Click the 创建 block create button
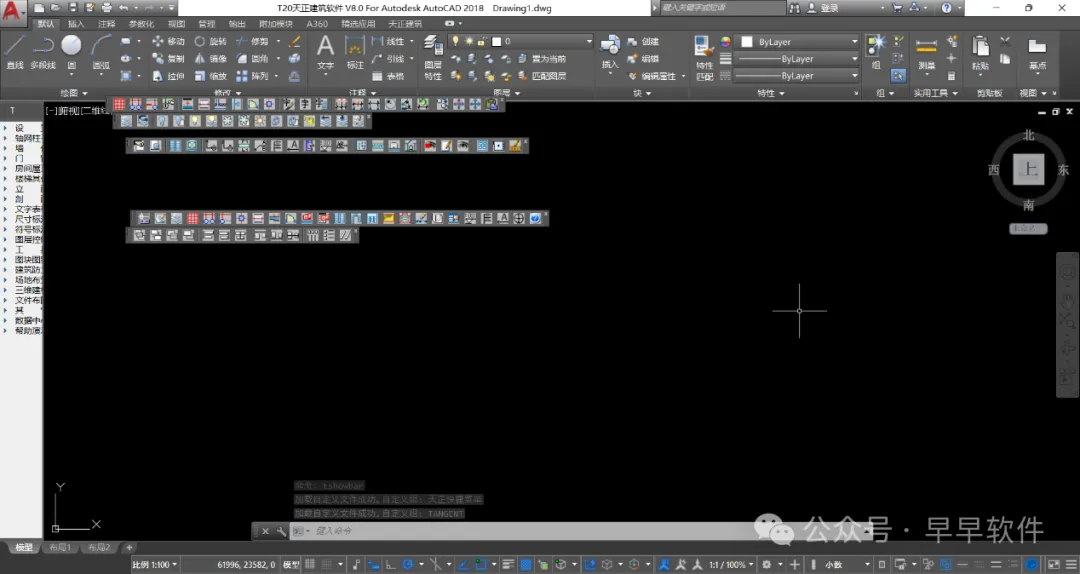 point(643,41)
